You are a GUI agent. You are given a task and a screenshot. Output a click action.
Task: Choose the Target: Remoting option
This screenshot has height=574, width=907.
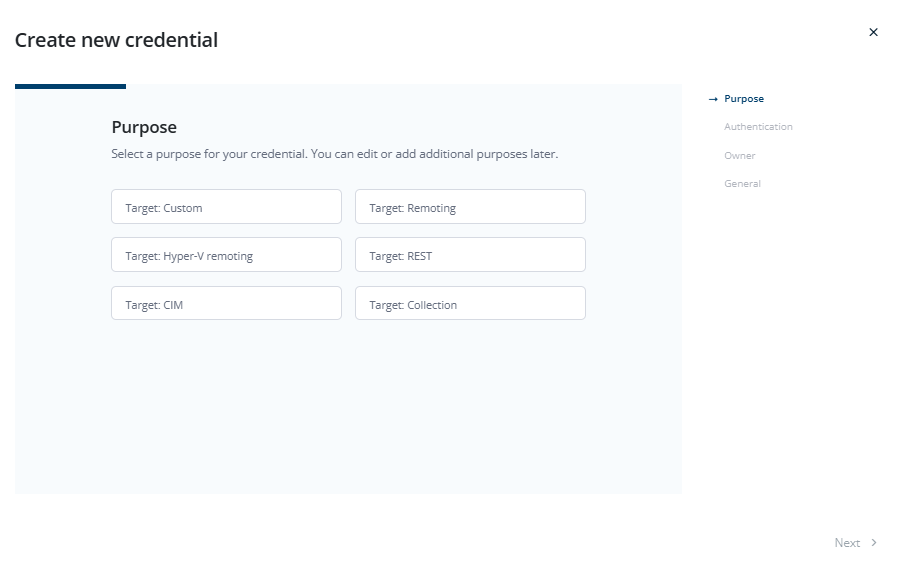[470, 207]
